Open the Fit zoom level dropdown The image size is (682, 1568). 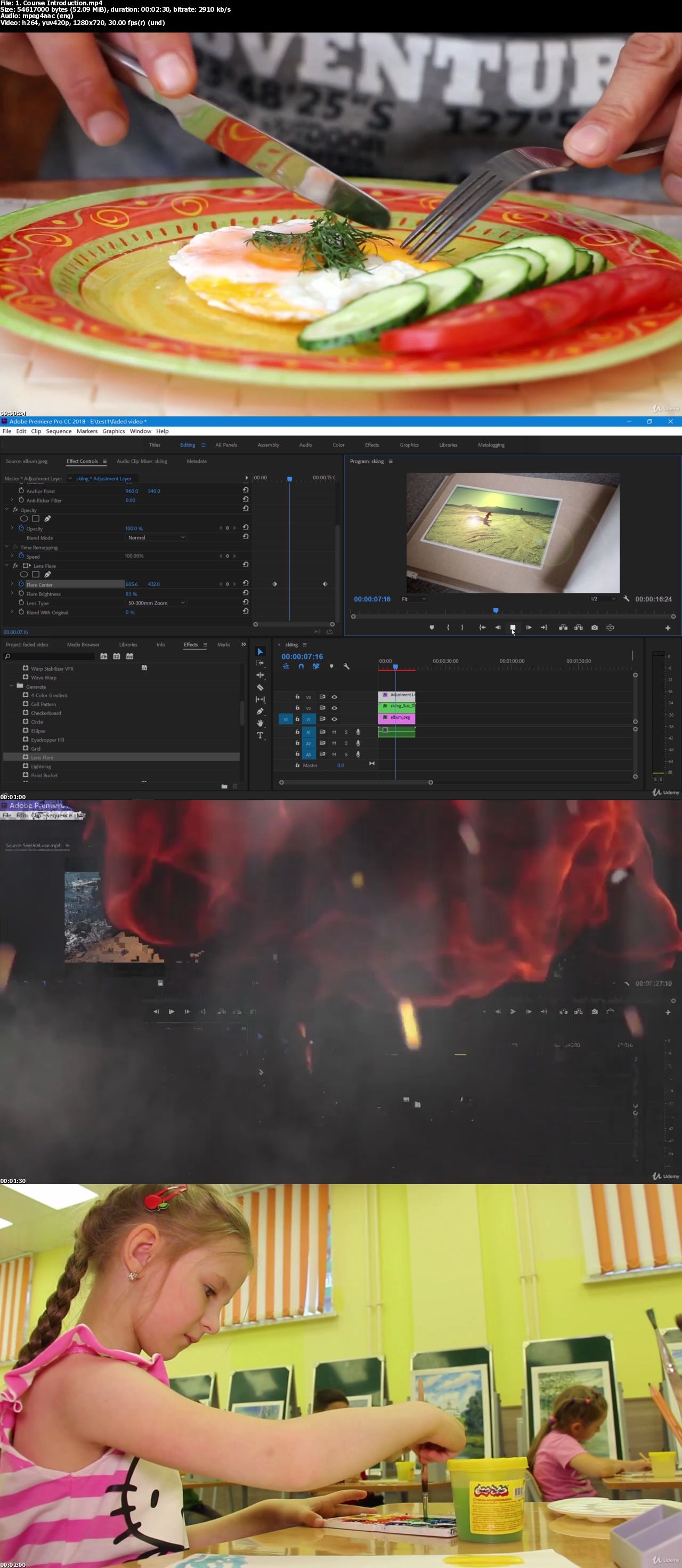coord(413,599)
